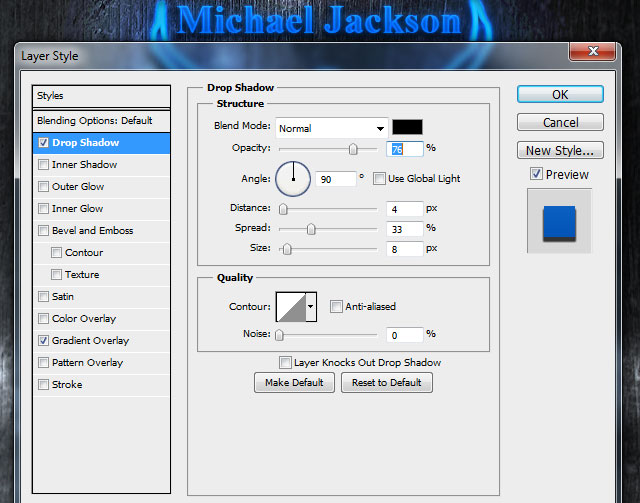This screenshot has width=640, height=503.
Task: Enable the Bevel and Emboss checkbox
Action: click(x=43, y=231)
